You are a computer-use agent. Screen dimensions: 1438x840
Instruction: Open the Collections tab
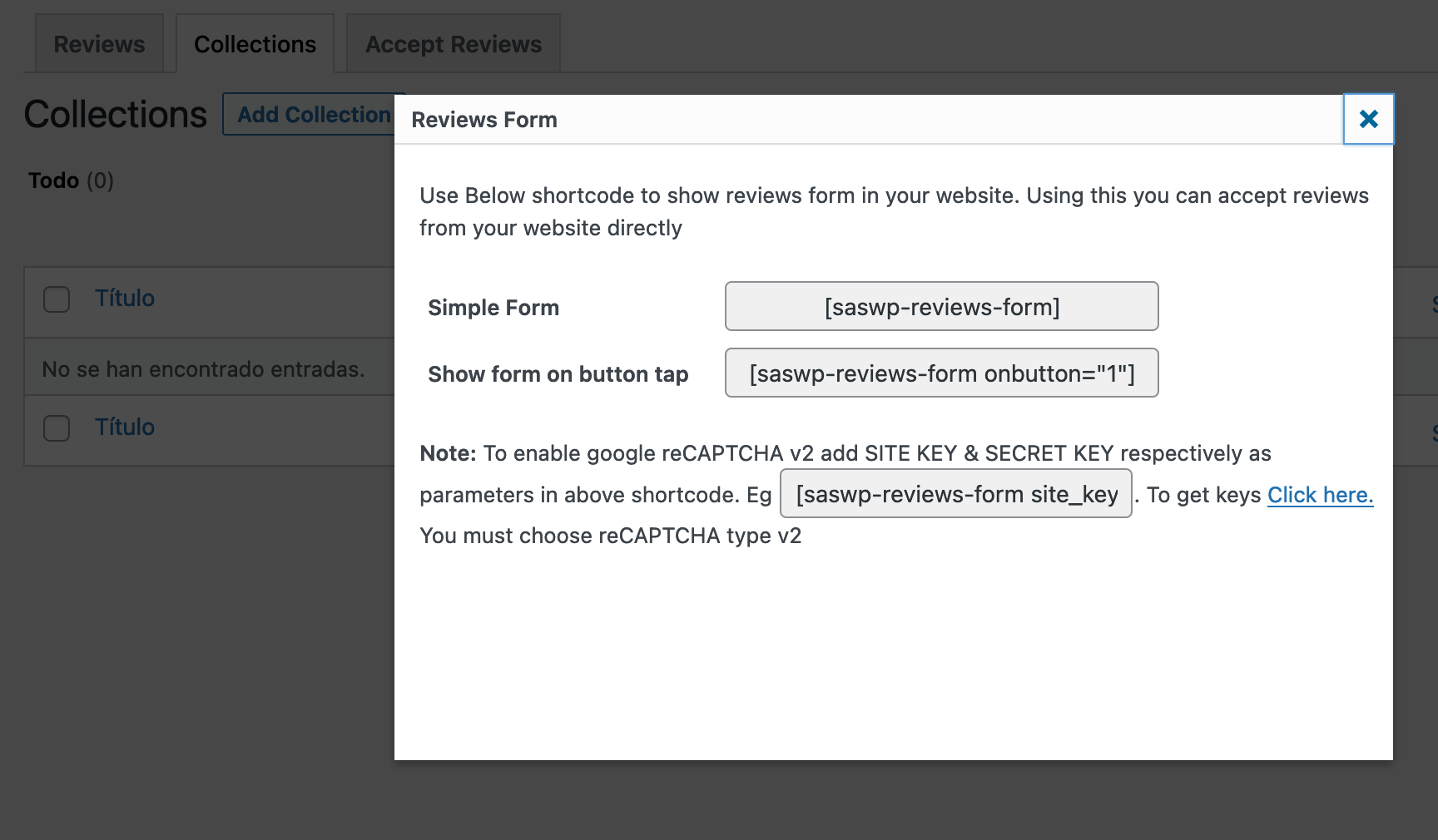click(x=255, y=44)
